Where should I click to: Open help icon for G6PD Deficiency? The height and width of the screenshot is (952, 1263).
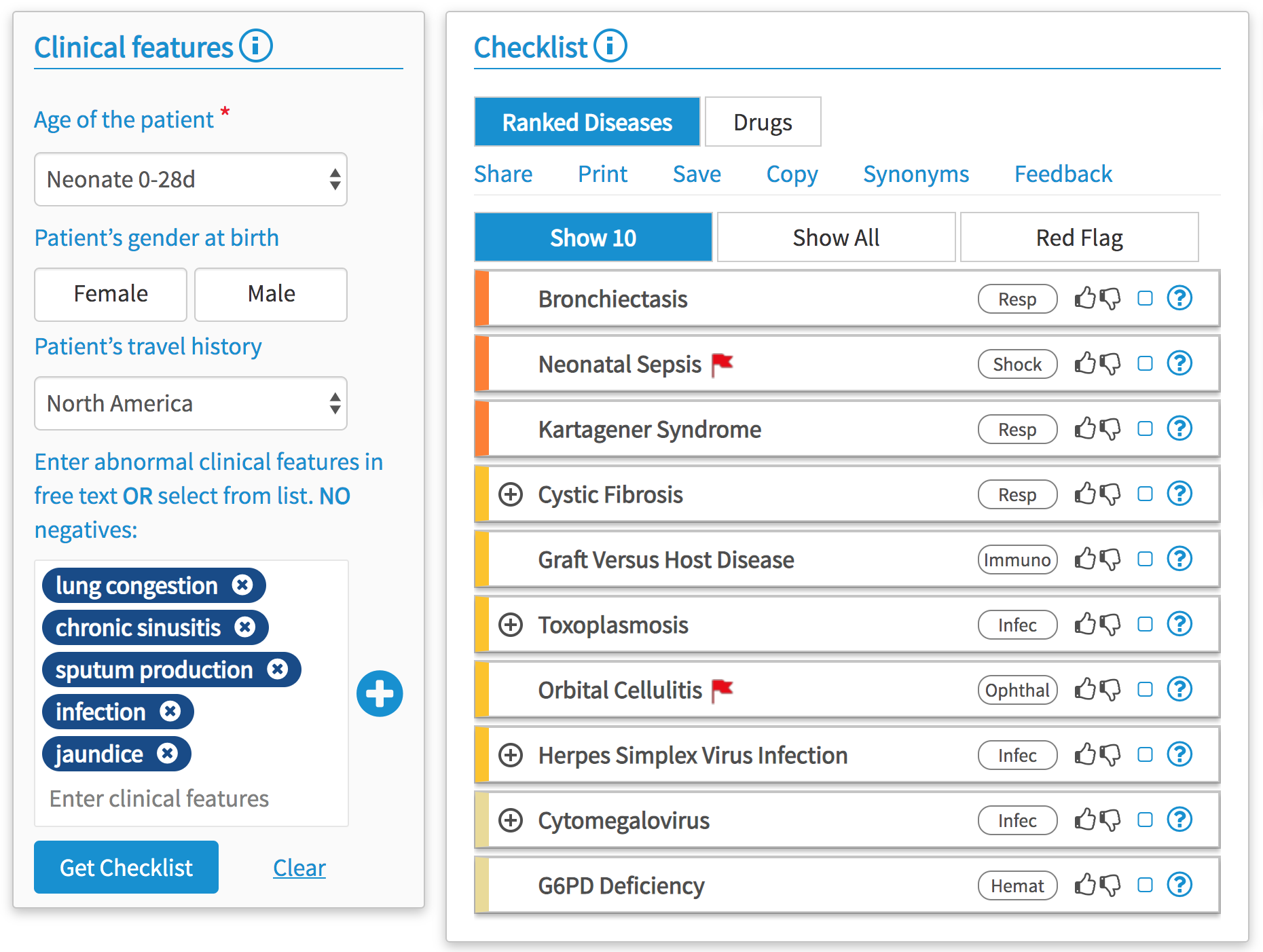click(1179, 885)
